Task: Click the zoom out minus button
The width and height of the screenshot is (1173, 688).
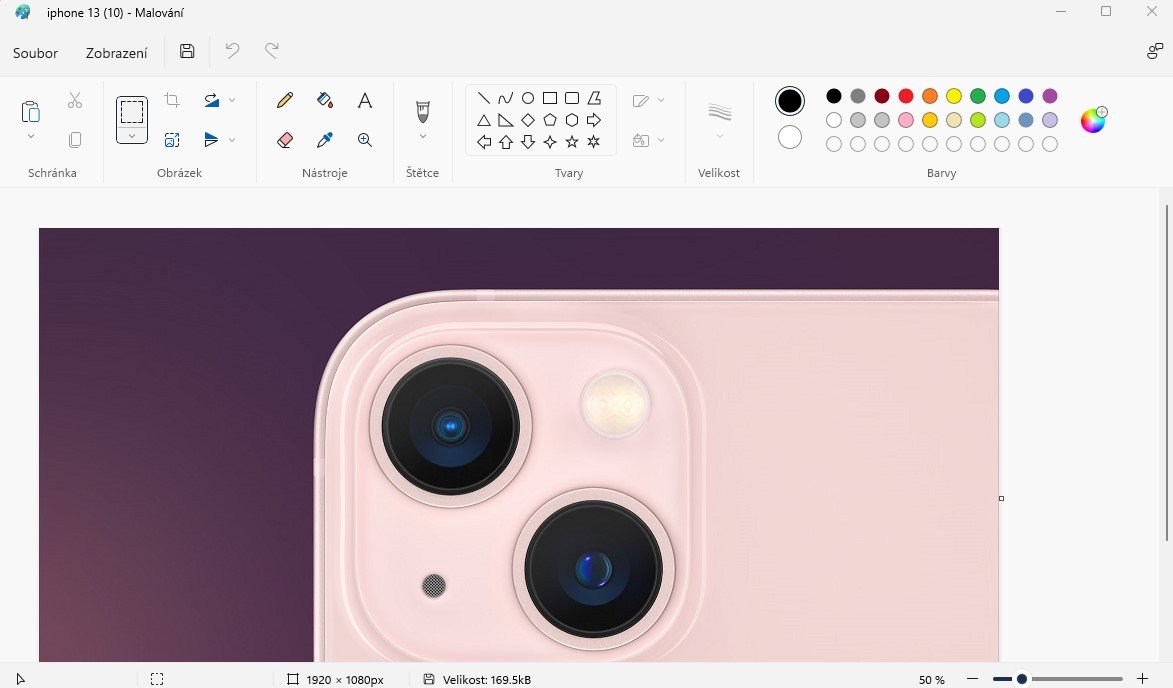Action: [x=973, y=679]
